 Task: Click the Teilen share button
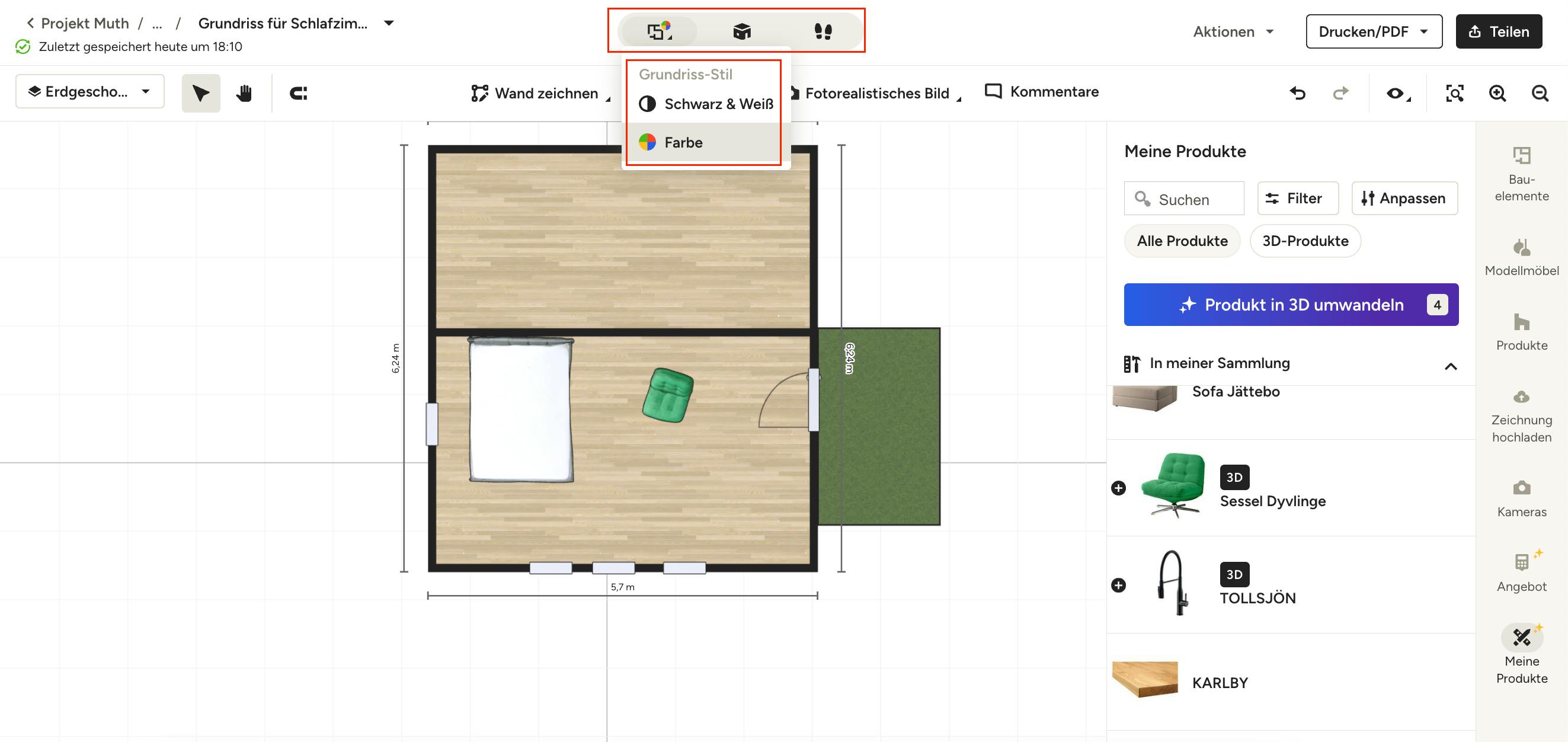click(1498, 31)
